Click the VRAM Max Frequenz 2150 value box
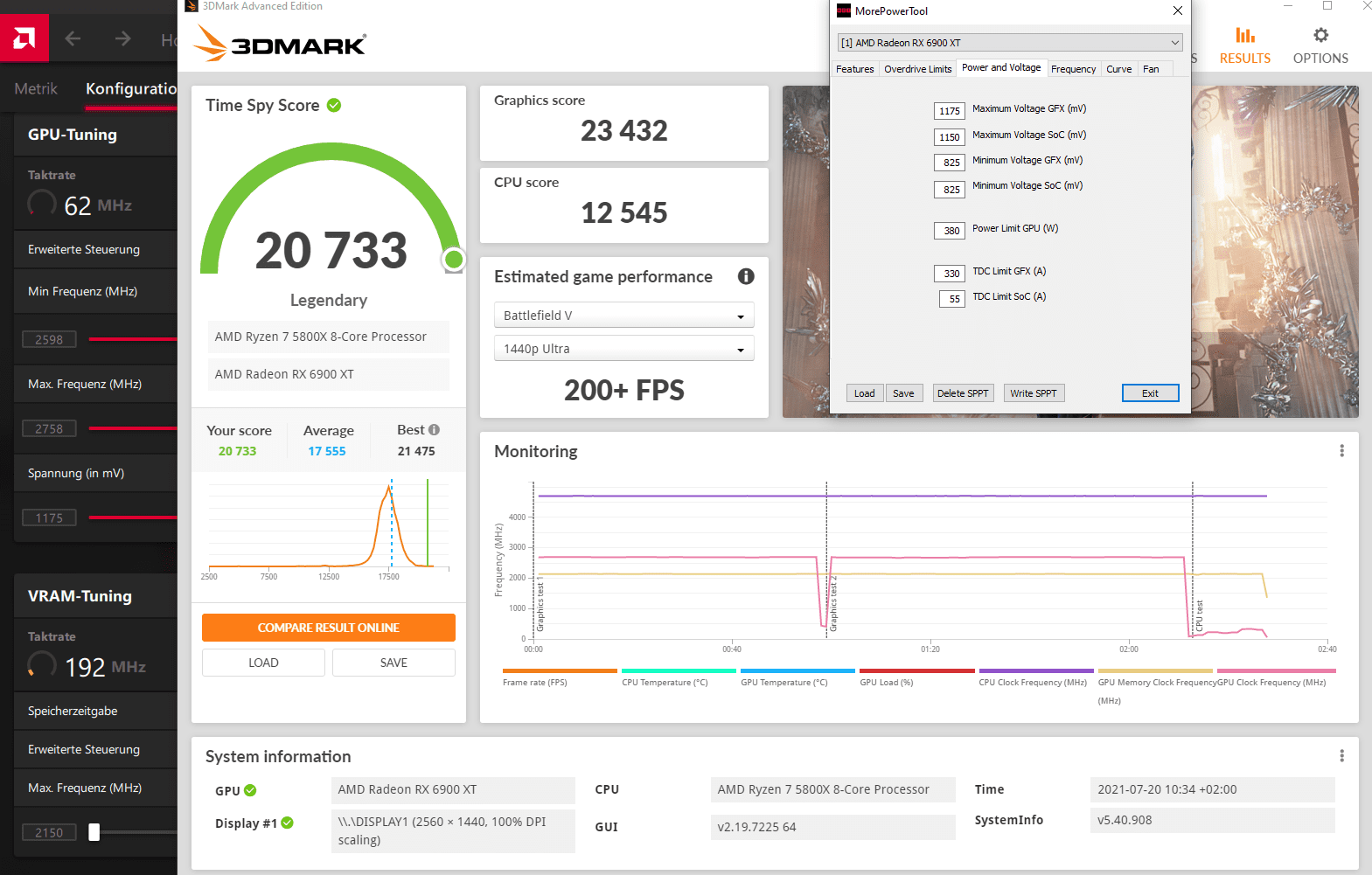The height and width of the screenshot is (875, 1372). [49, 832]
